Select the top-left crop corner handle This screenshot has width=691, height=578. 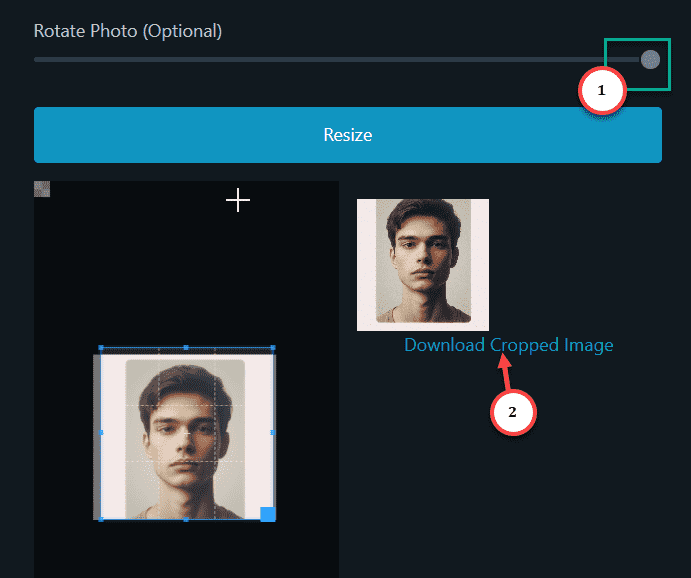101,348
